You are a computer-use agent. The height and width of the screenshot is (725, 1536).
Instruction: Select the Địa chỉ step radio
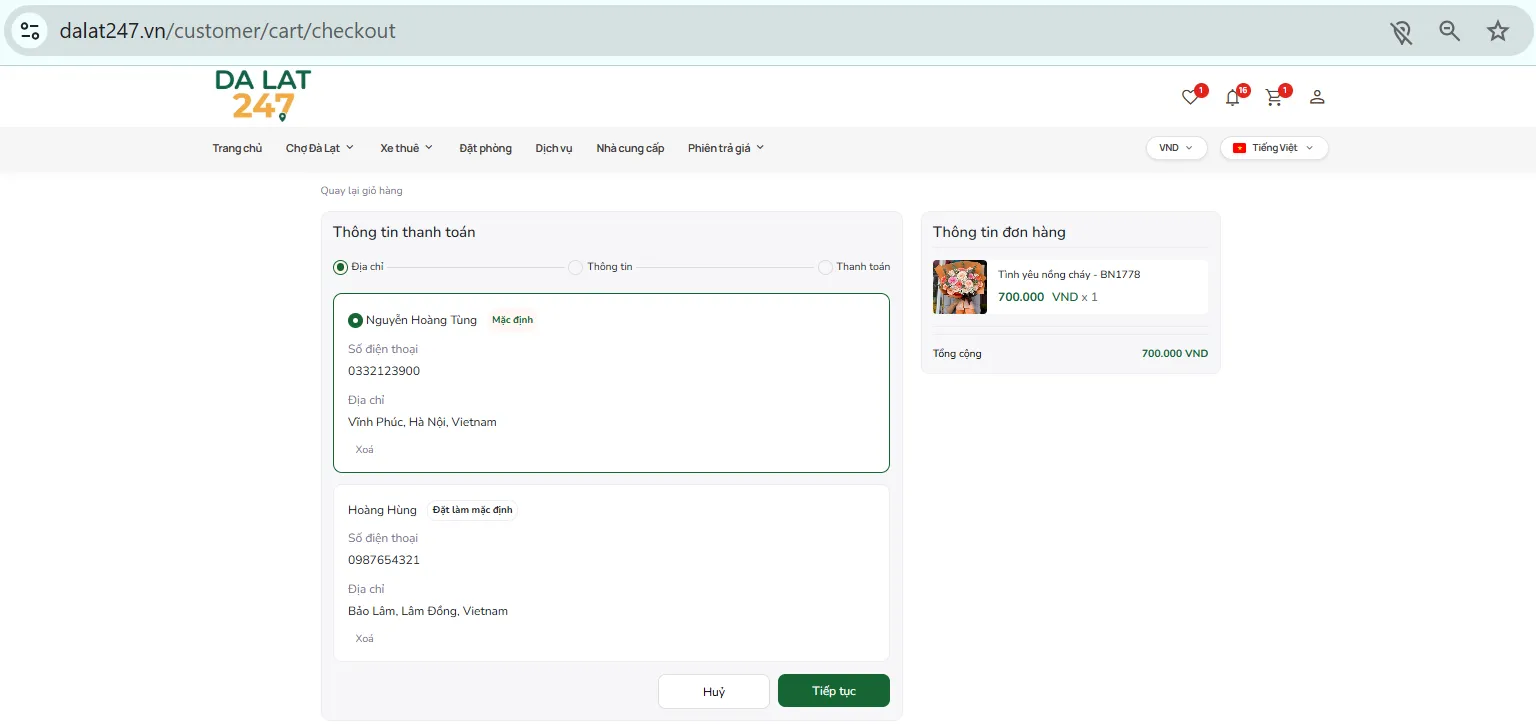coord(340,268)
